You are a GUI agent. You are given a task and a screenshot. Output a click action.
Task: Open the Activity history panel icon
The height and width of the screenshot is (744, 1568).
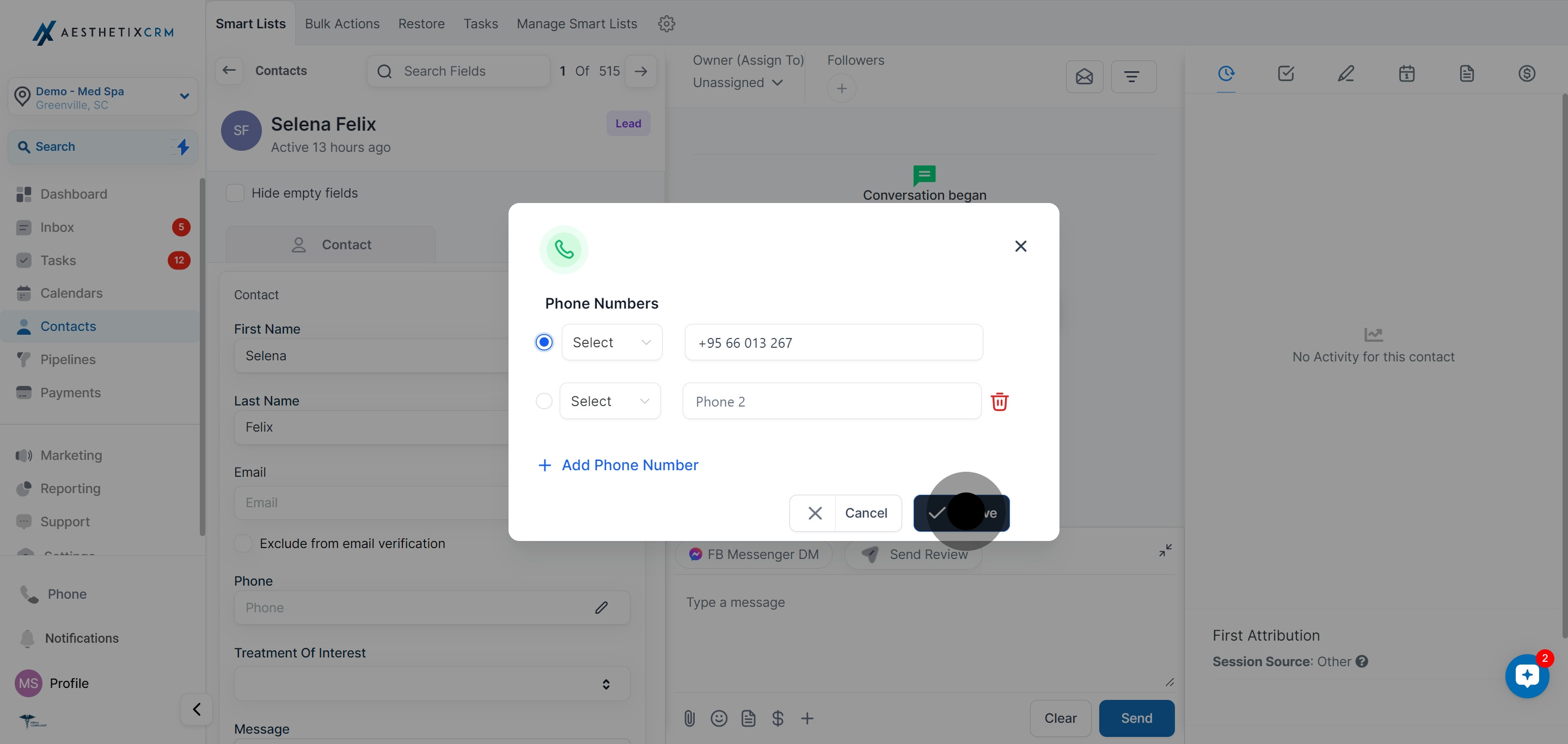(x=1226, y=73)
